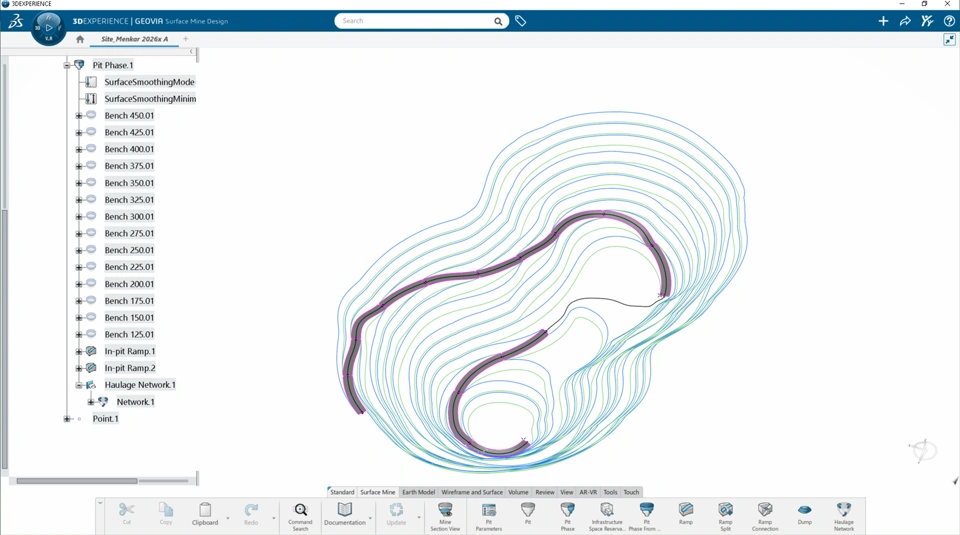Click in the Search input field
Screen dimensions: 960x535
[x=416, y=21]
